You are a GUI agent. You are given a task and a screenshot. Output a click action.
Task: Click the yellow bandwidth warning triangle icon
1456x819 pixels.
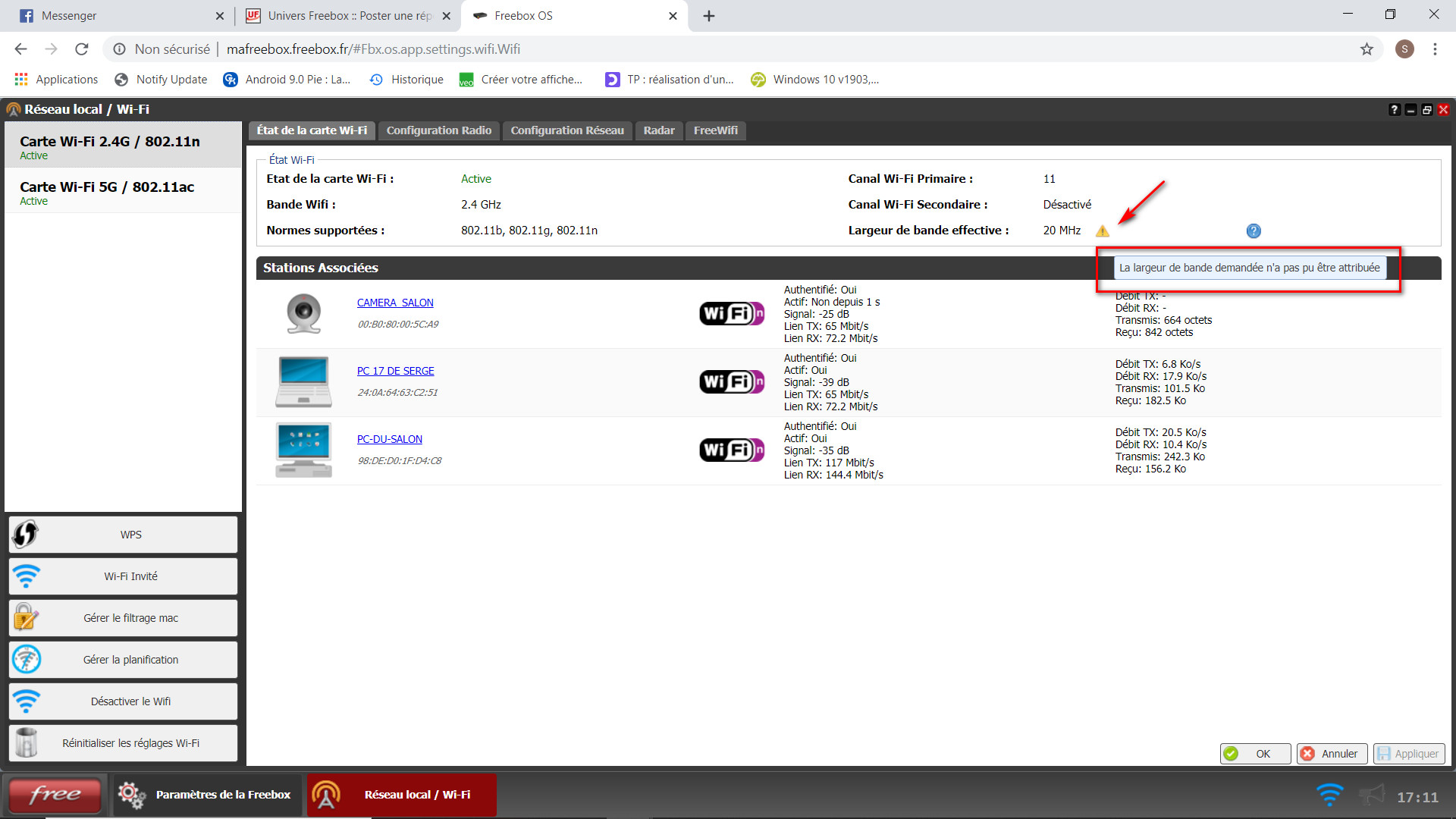point(1102,231)
